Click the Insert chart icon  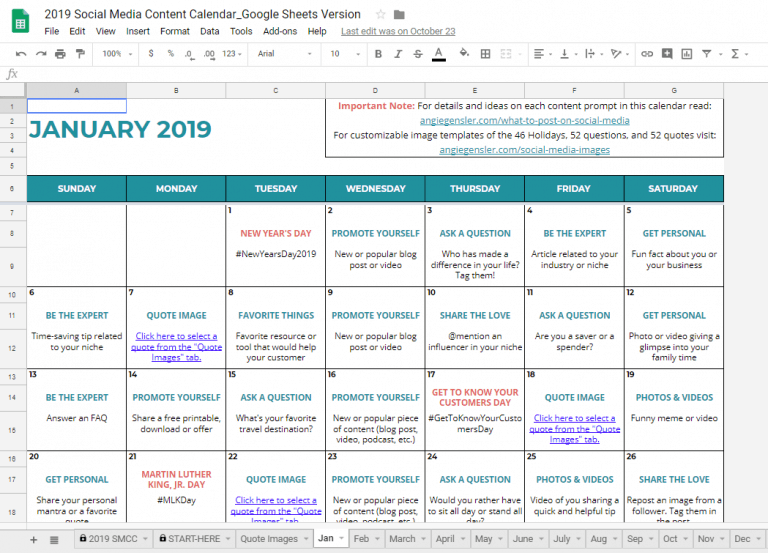coord(687,54)
